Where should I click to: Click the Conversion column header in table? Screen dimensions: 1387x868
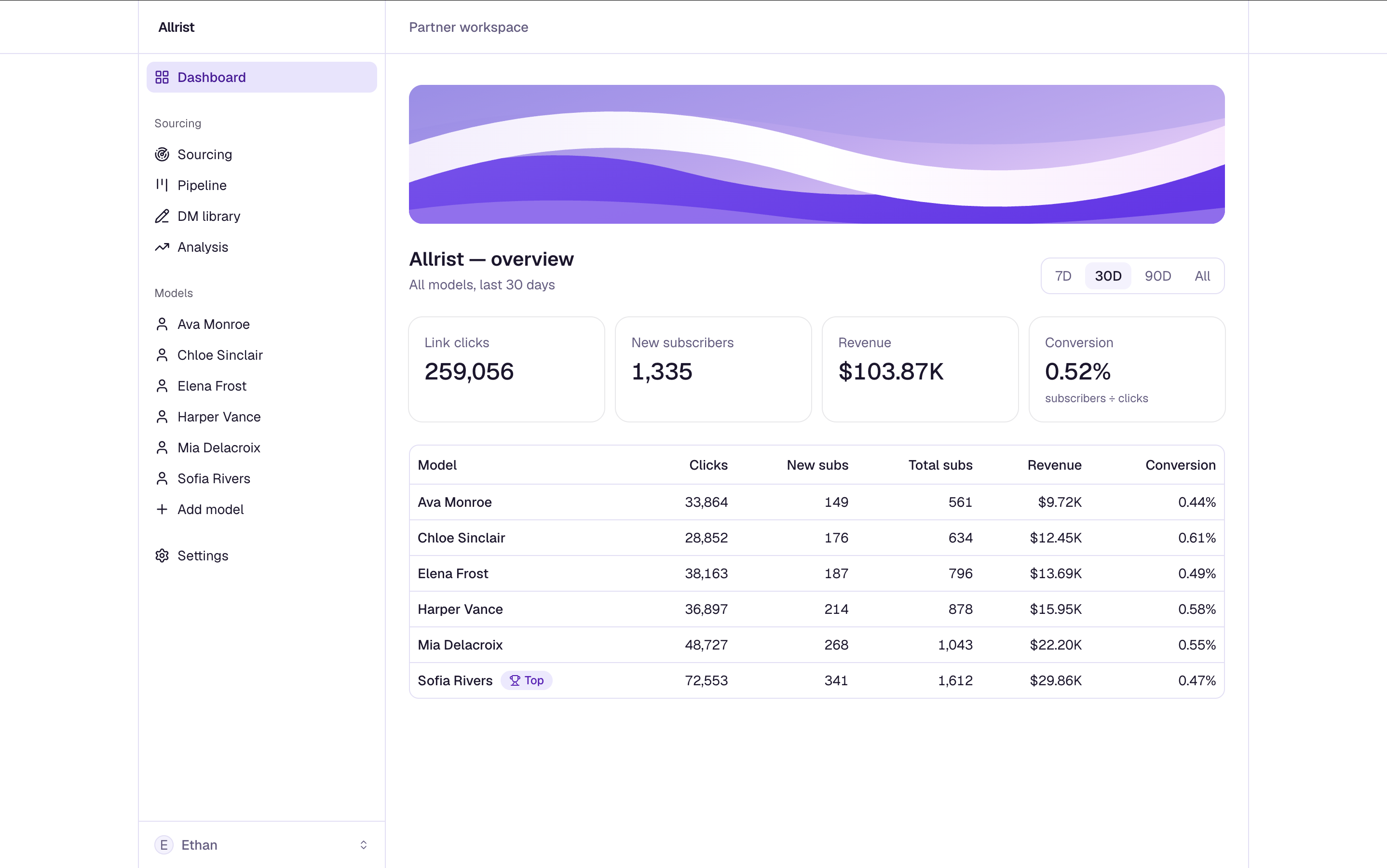pos(1180,465)
